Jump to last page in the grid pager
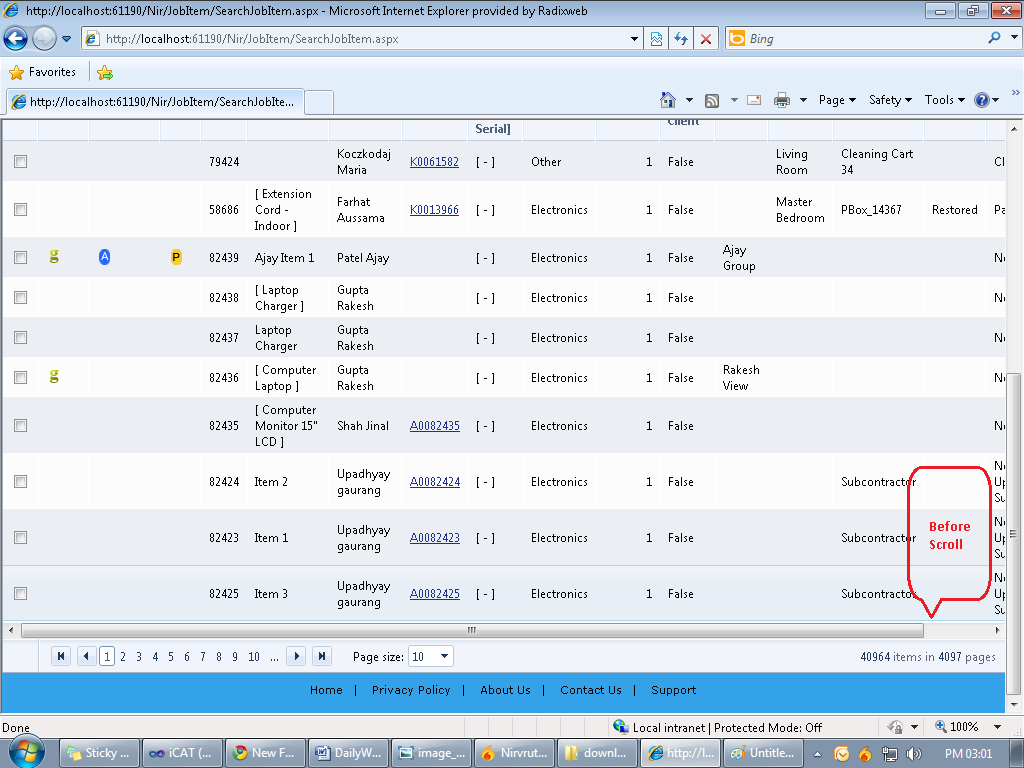Viewport: 1024px width, 768px height. point(322,656)
